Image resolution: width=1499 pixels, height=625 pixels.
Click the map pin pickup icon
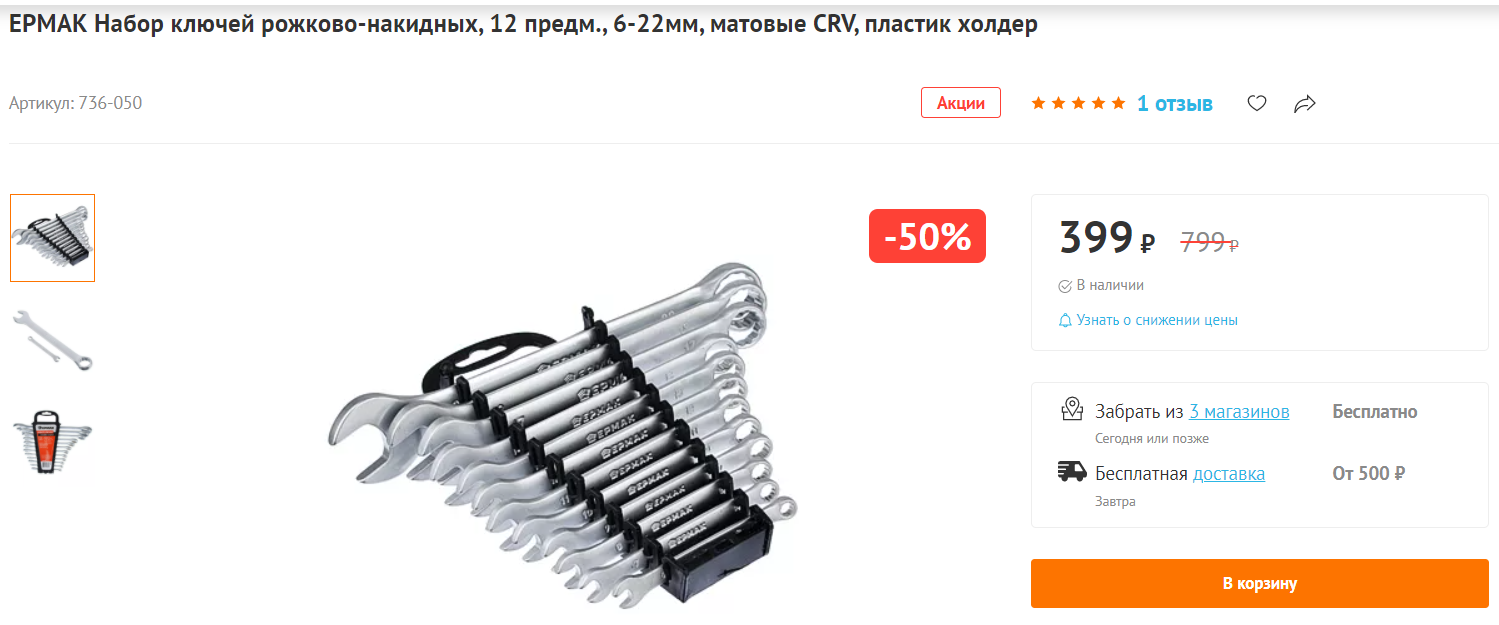tap(1072, 409)
